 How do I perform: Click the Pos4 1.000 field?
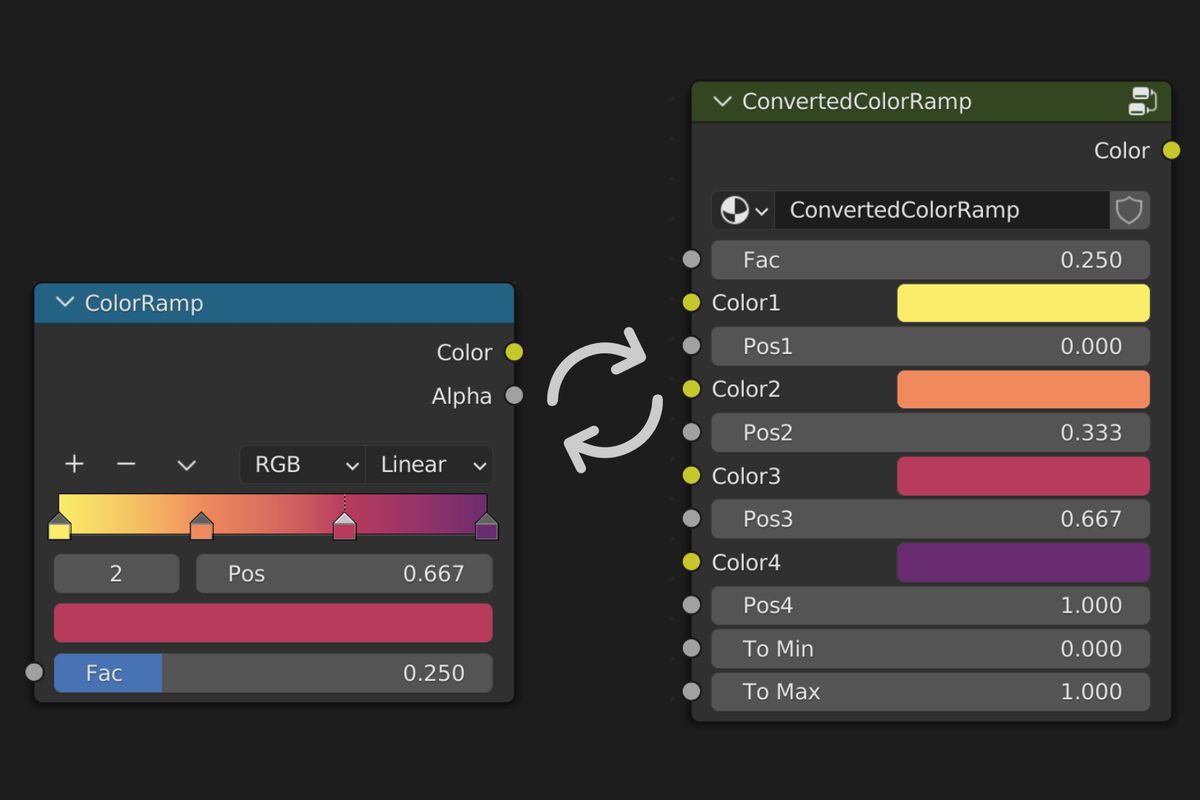(x=931, y=605)
